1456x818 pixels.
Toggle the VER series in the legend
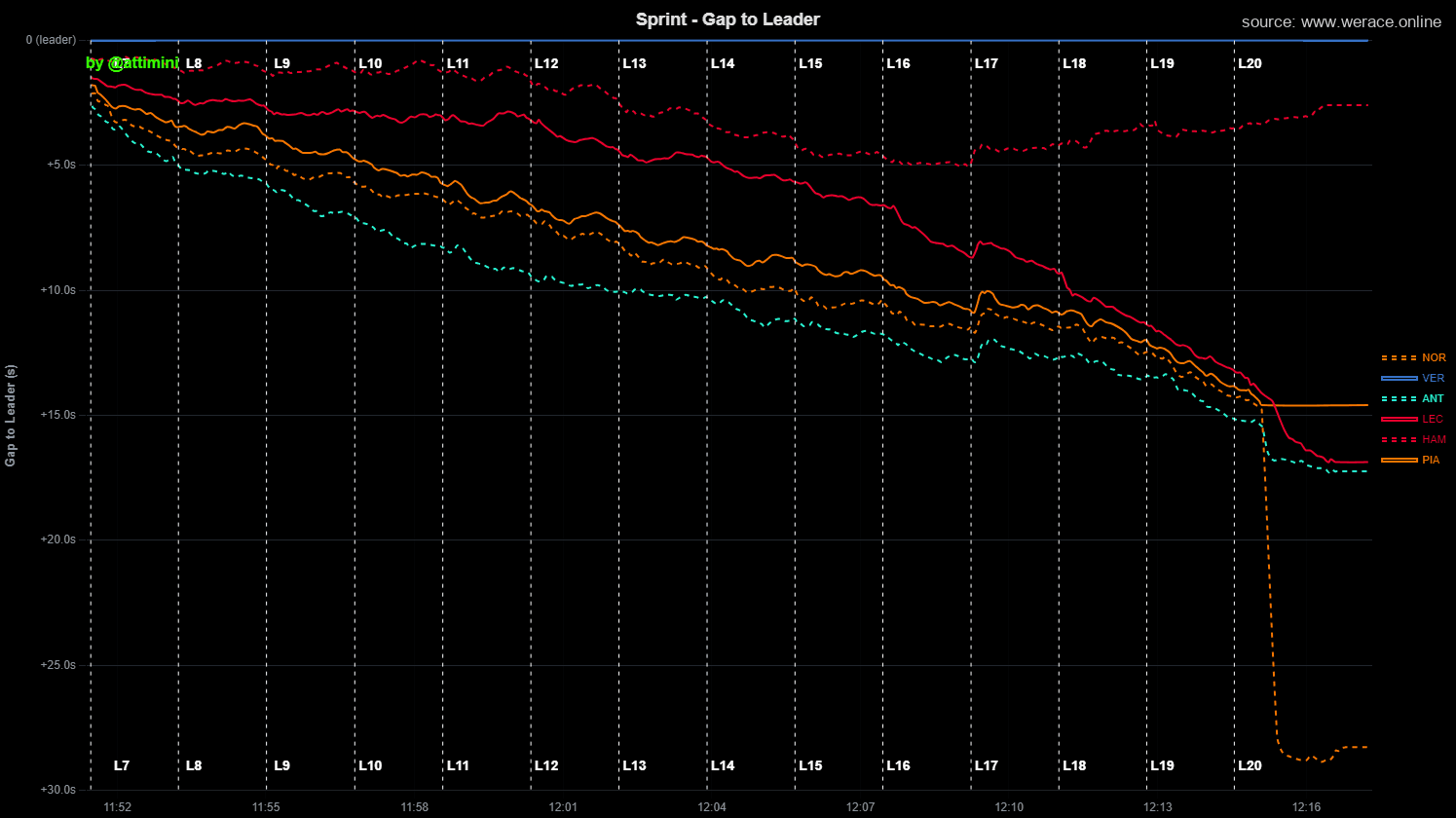(x=1413, y=379)
